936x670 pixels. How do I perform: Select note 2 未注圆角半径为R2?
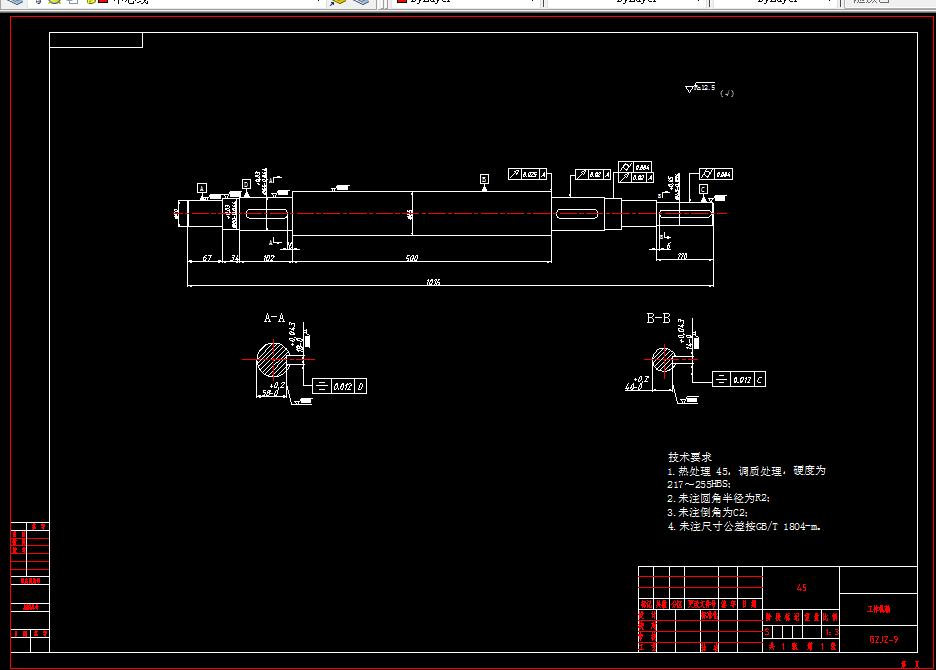pyautogui.click(x=718, y=498)
